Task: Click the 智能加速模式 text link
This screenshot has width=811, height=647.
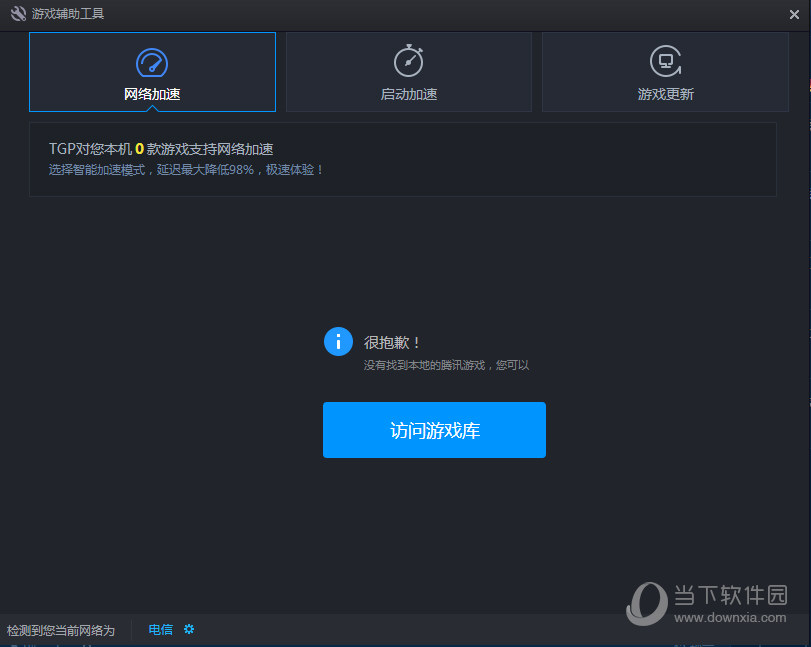Action: pos(105,170)
